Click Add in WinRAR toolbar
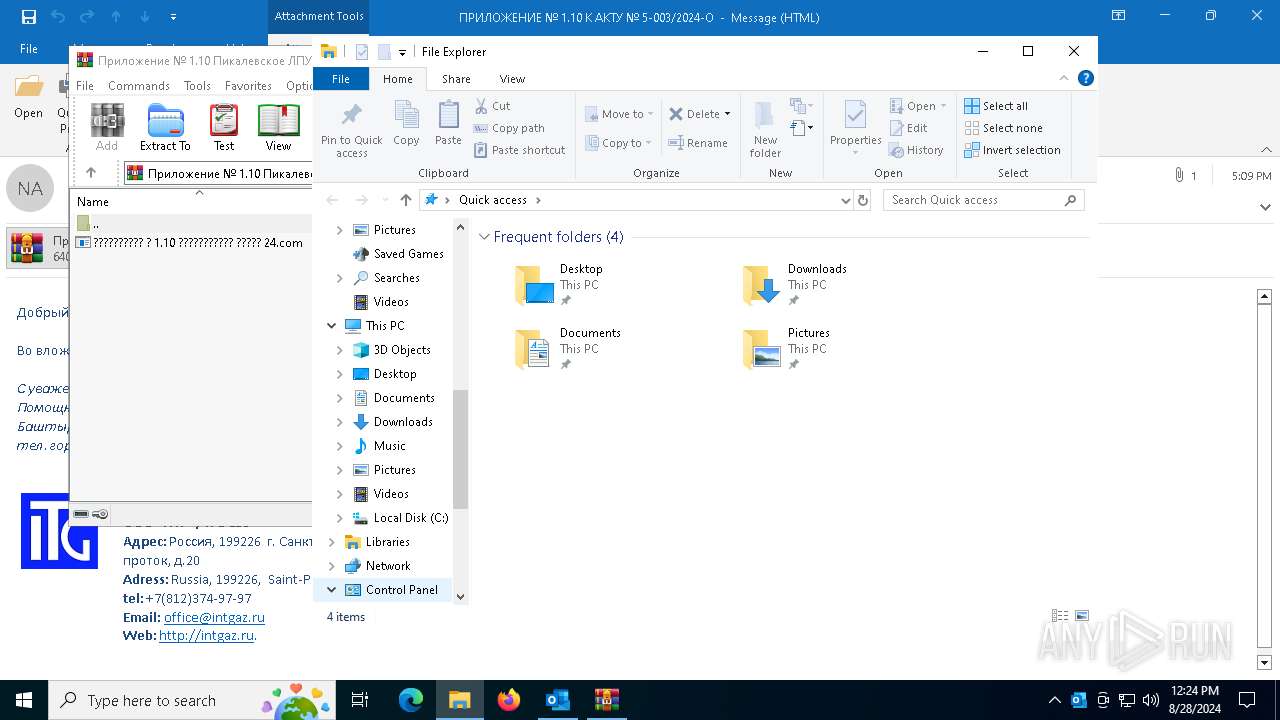The image size is (1280, 720). (x=107, y=127)
